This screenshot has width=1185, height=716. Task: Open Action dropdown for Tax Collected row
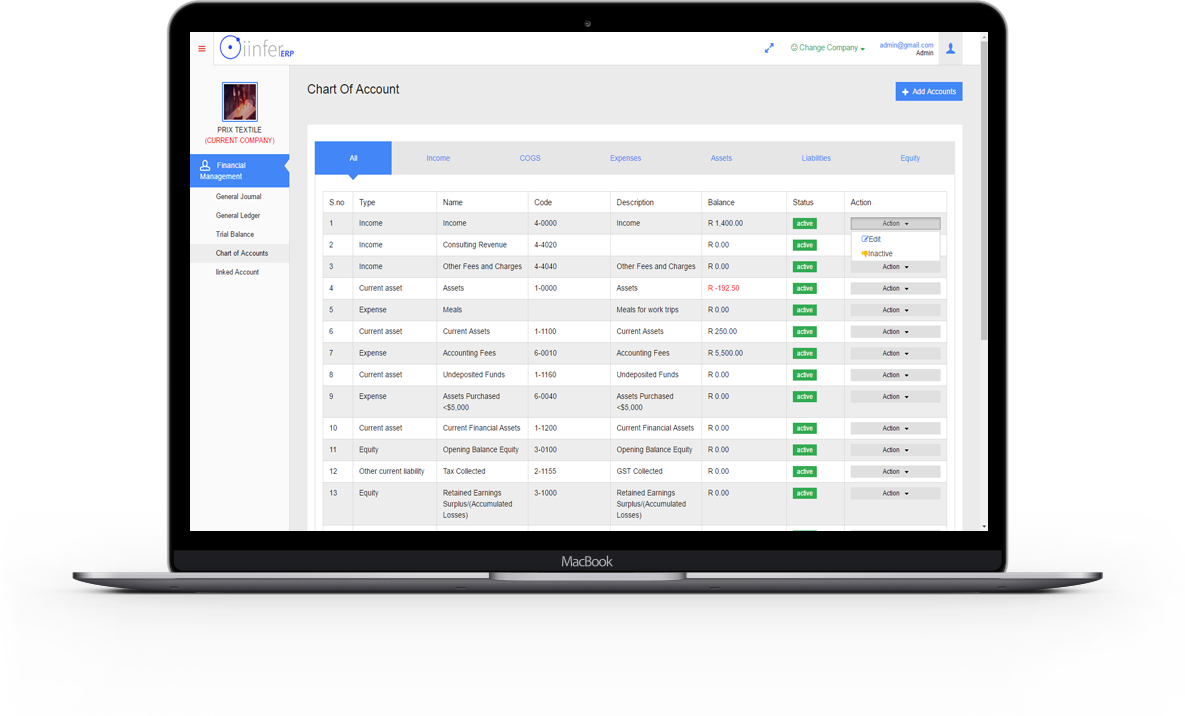(896, 472)
